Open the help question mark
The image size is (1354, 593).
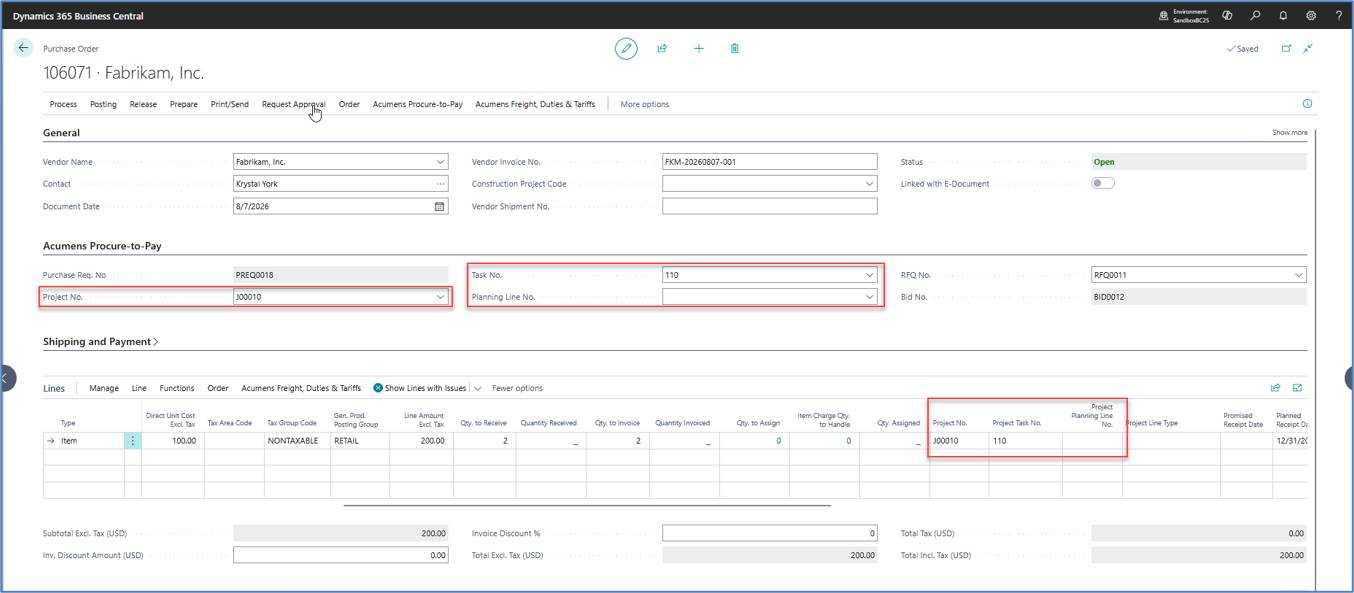(1339, 16)
